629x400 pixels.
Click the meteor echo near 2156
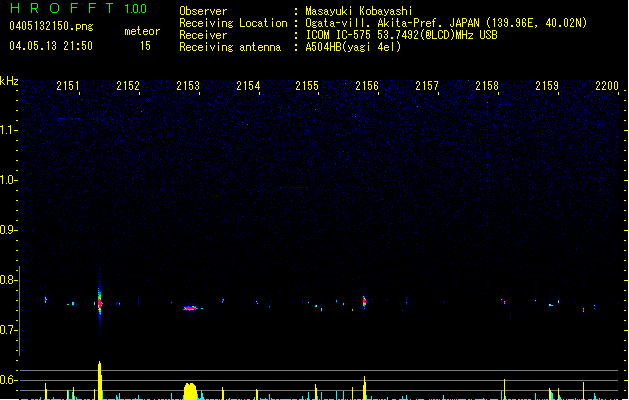364,302
